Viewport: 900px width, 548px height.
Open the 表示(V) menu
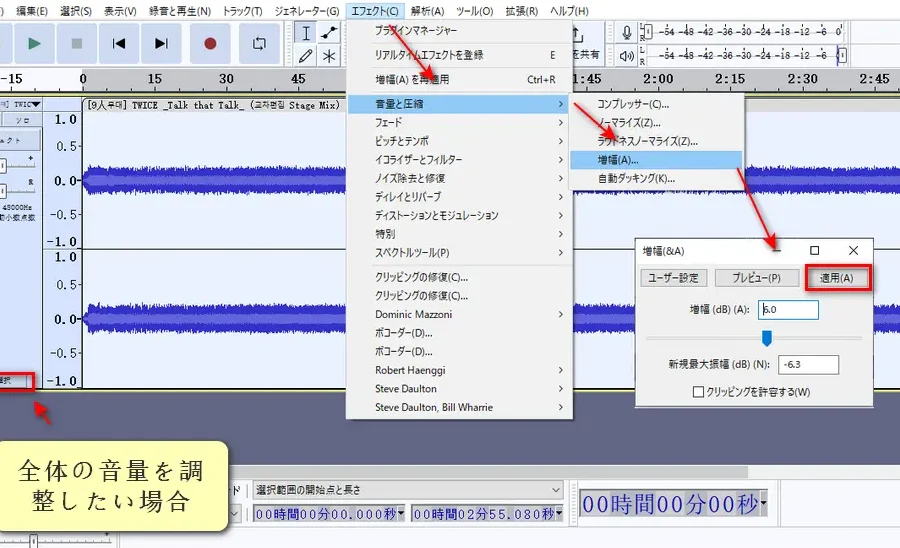(x=120, y=11)
